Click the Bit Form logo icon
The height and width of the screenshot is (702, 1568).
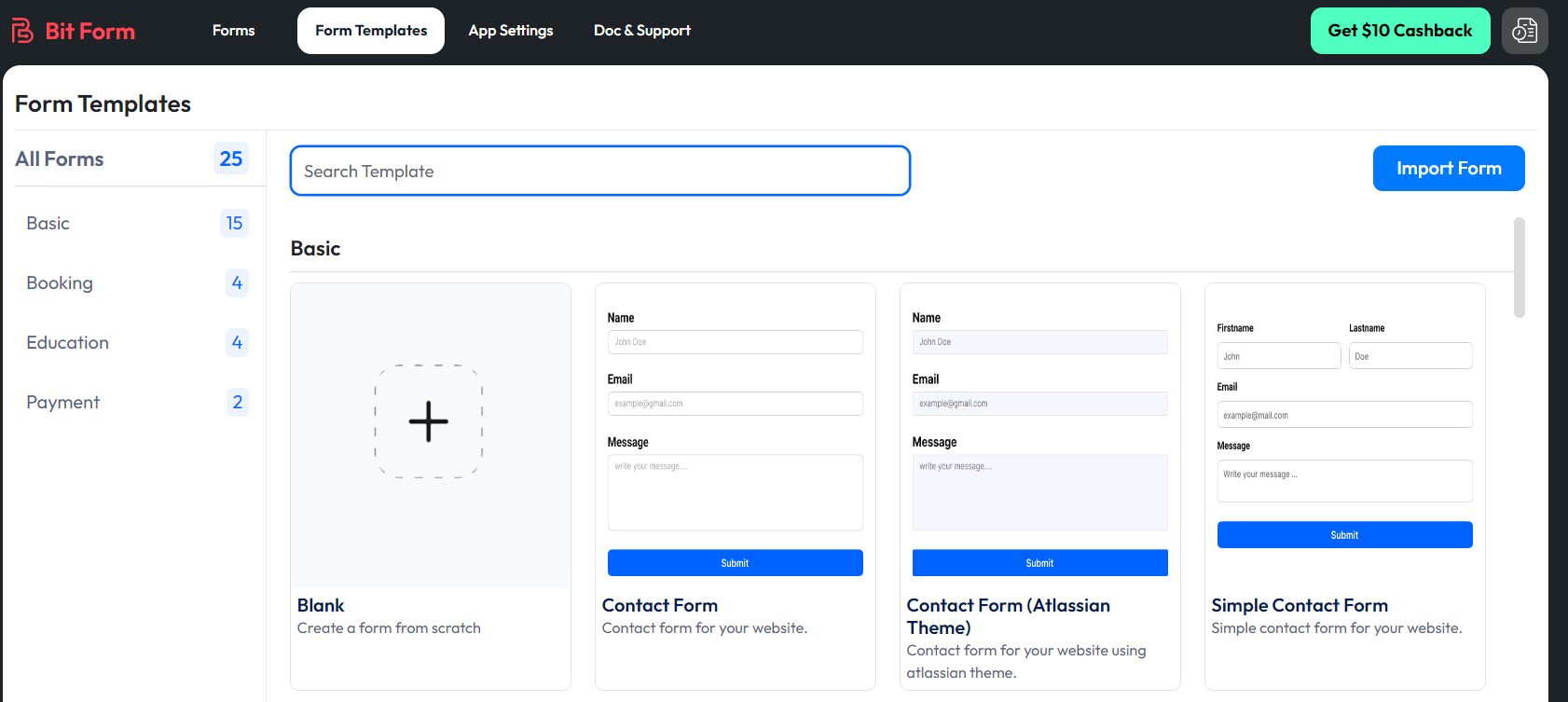22,31
